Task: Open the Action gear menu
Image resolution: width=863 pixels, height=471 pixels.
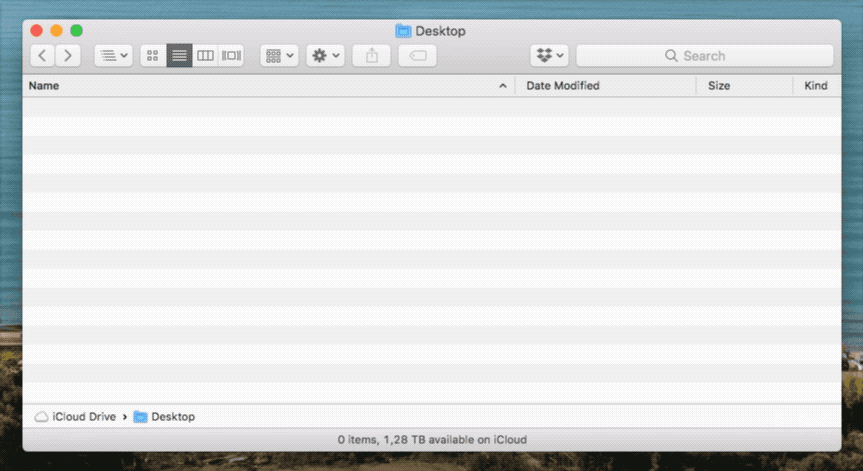Action: point(326,56)
